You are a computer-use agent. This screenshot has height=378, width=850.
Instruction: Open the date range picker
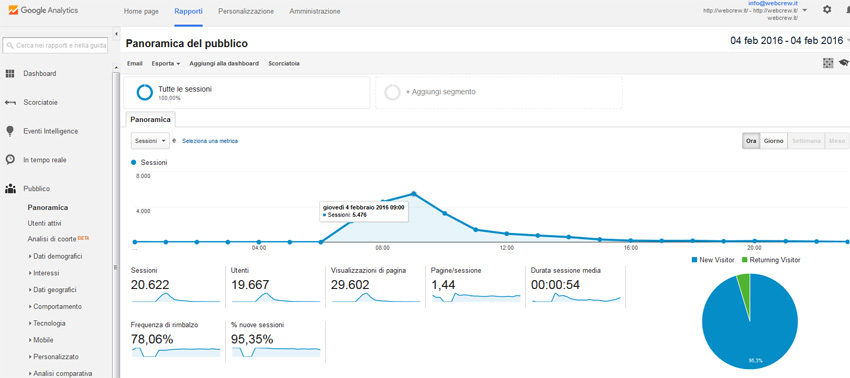[789, 41]
